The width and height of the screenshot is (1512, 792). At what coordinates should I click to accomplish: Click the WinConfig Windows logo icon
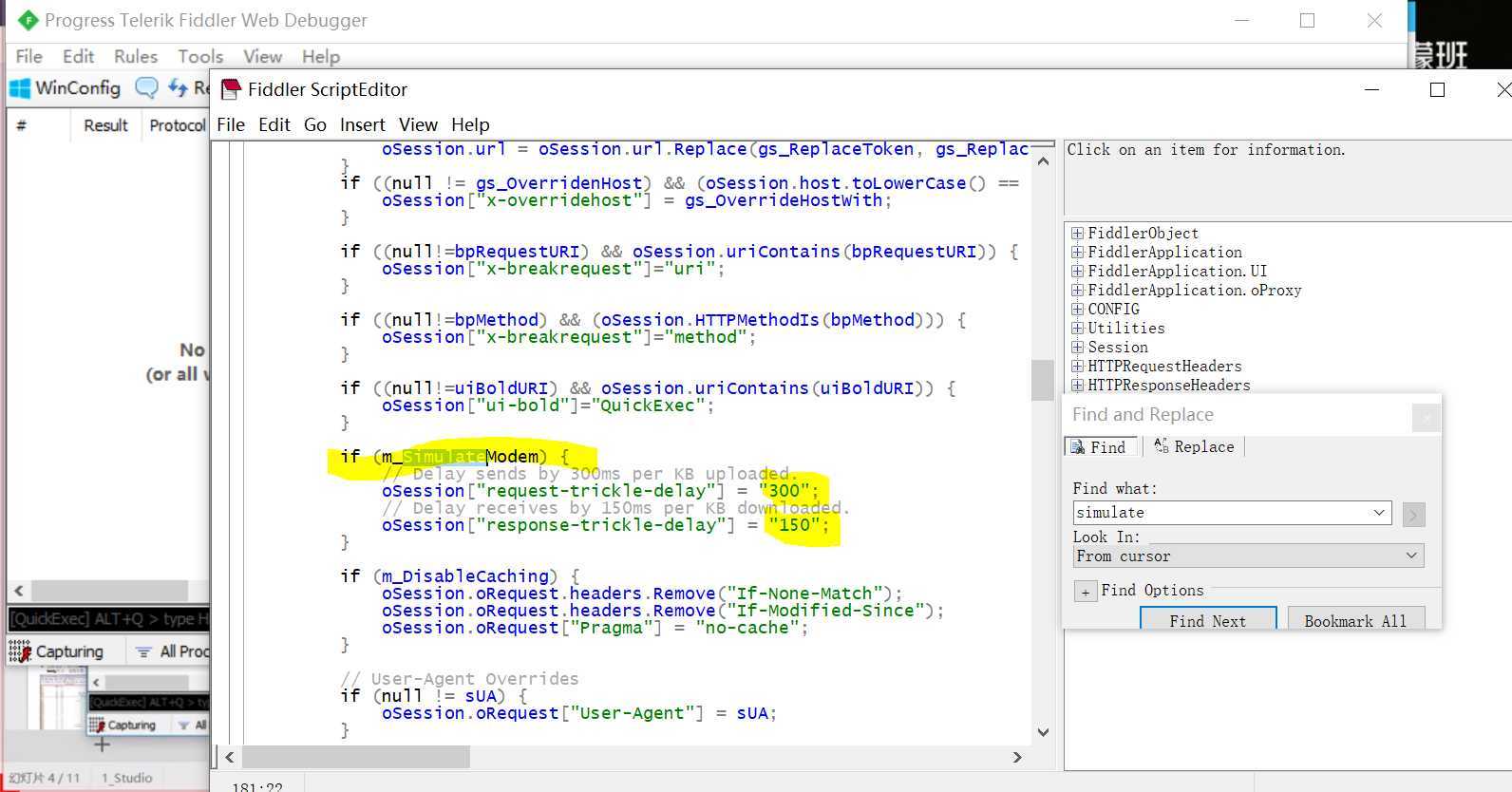coord(19,88)
